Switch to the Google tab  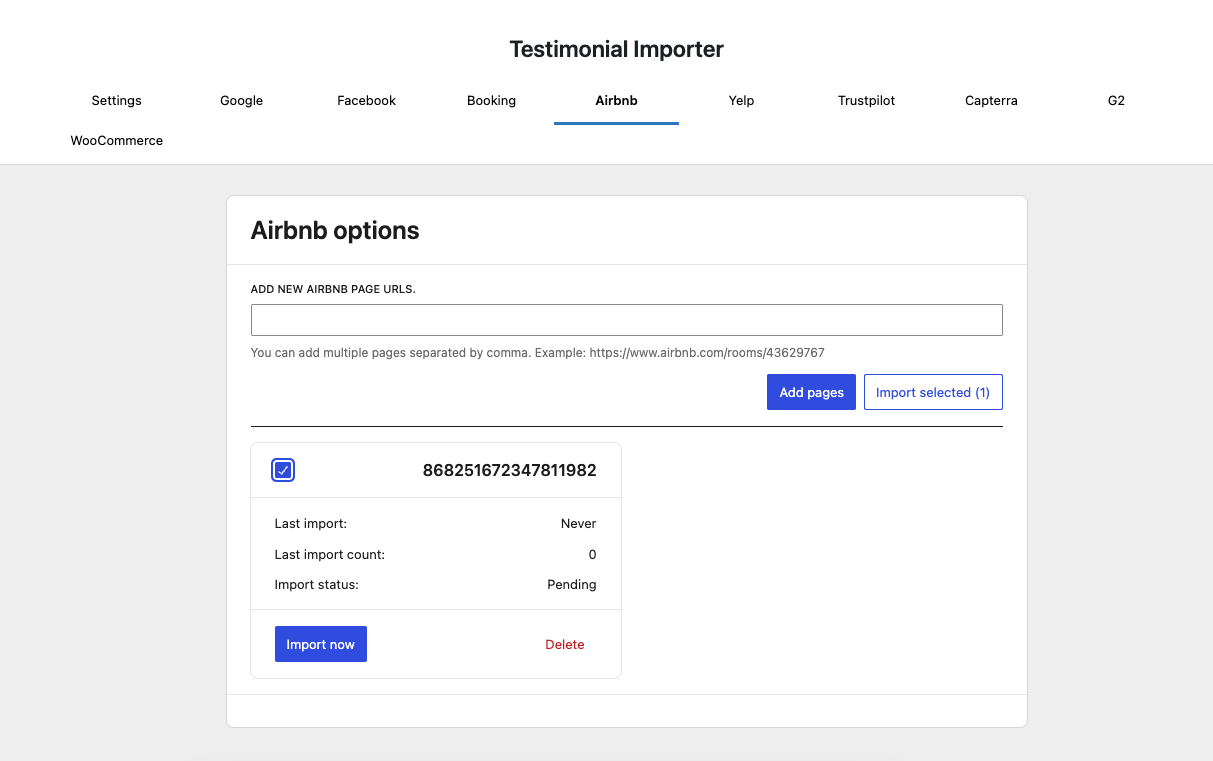click(241, 101)
